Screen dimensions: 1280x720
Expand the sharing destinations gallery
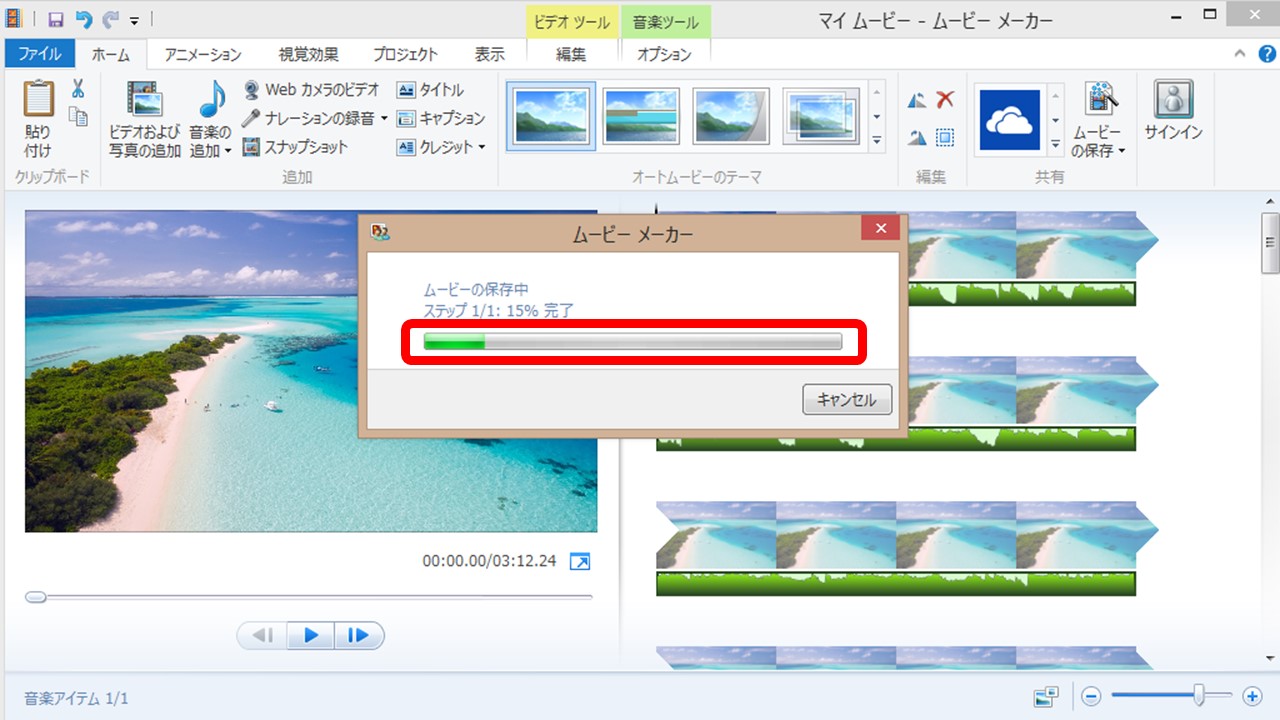tap(1055, 144)
